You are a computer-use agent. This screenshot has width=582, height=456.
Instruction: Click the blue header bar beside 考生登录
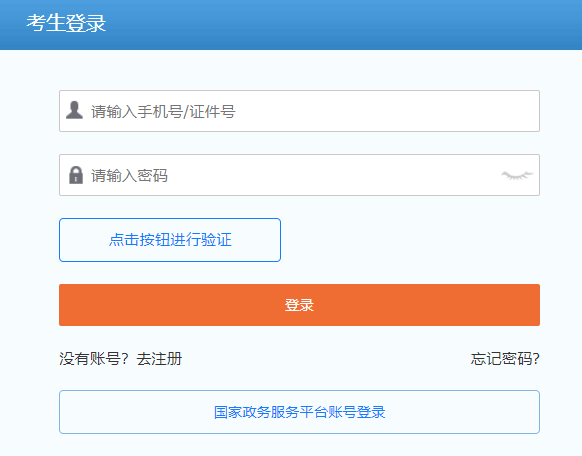[334, 24]
